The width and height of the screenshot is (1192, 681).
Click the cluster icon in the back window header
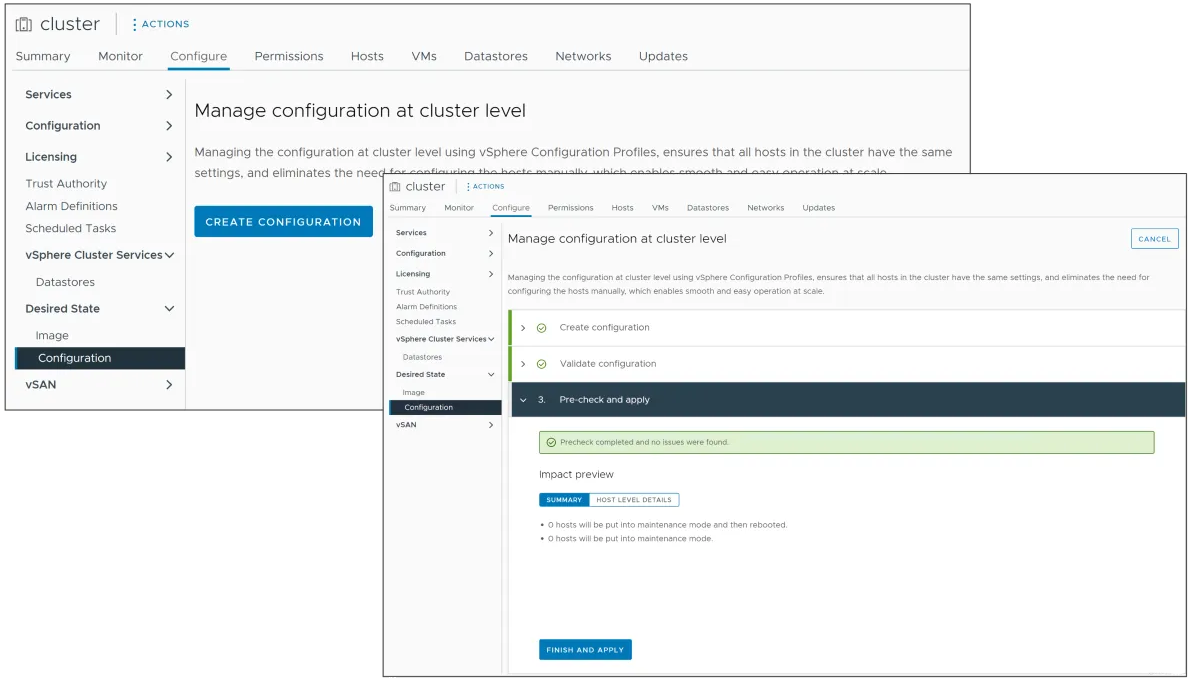pyautogui.click(x=24, y=24)
